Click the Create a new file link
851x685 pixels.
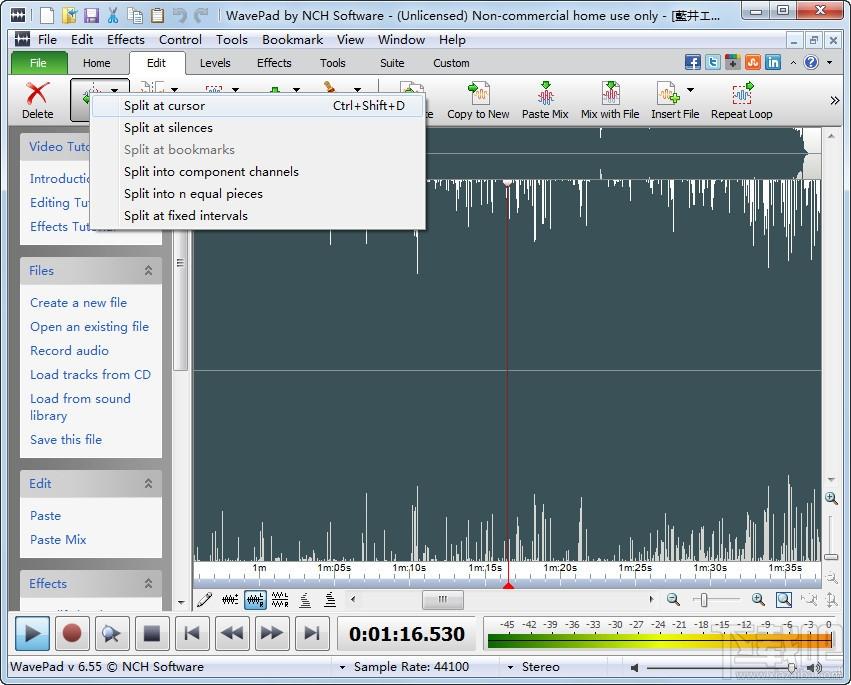[x=78, y=303]
